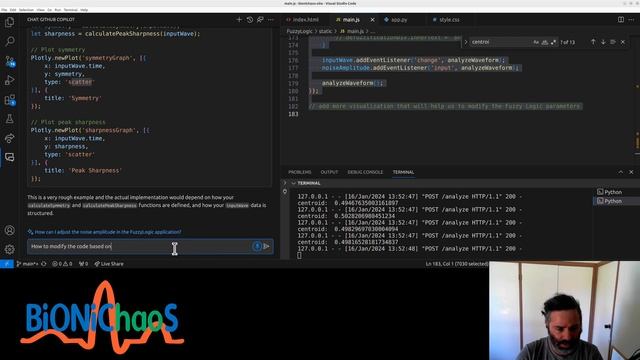Close the main.js tab
This screenshot has height=360, width=640.
372,20
